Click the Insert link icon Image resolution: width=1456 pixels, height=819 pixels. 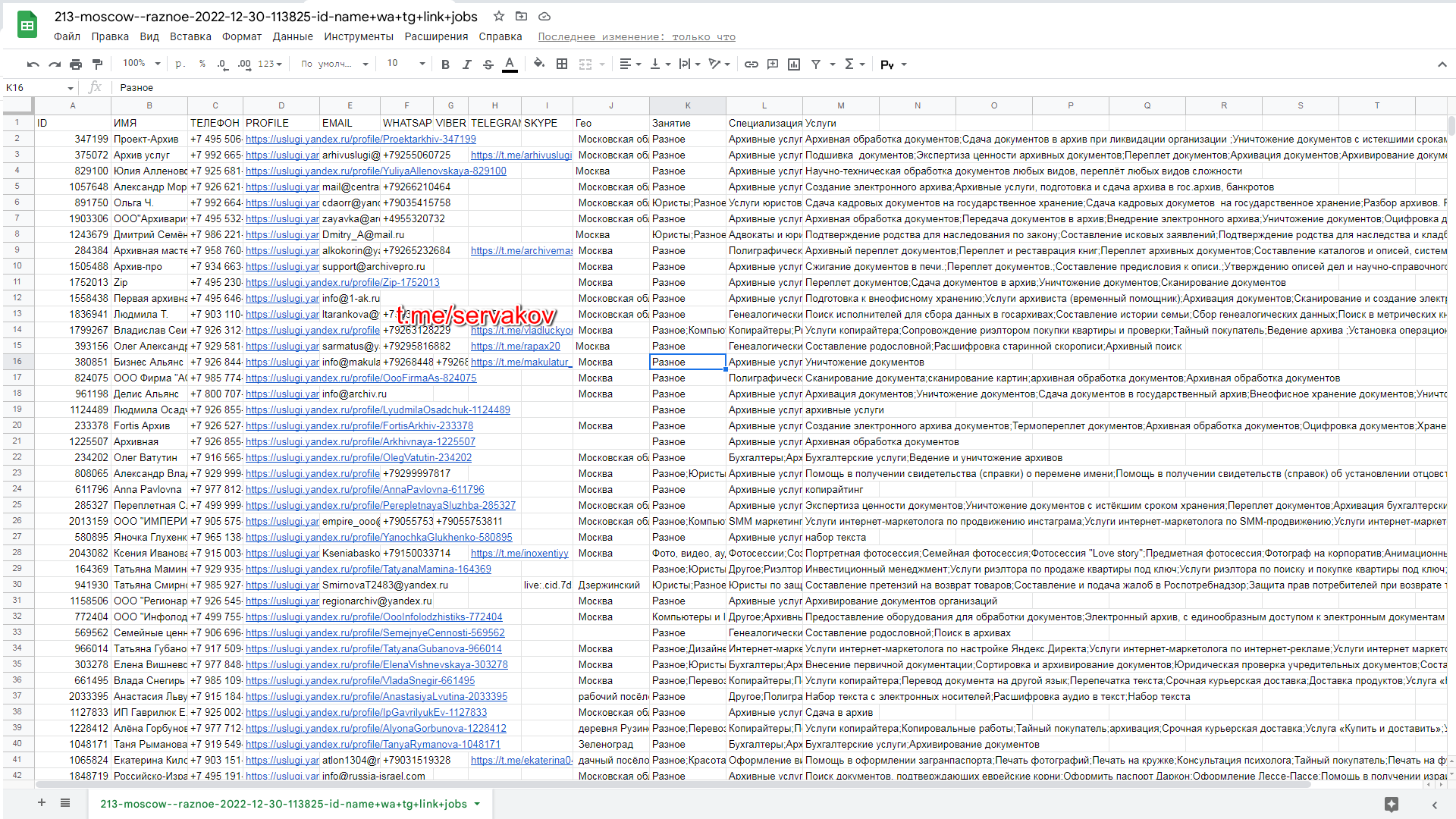tap(752, 64)
